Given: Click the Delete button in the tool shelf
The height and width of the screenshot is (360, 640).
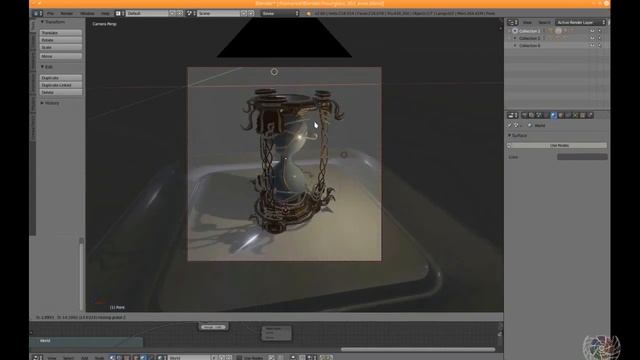Looking at the screenshot, I should [x=61, y=92].
